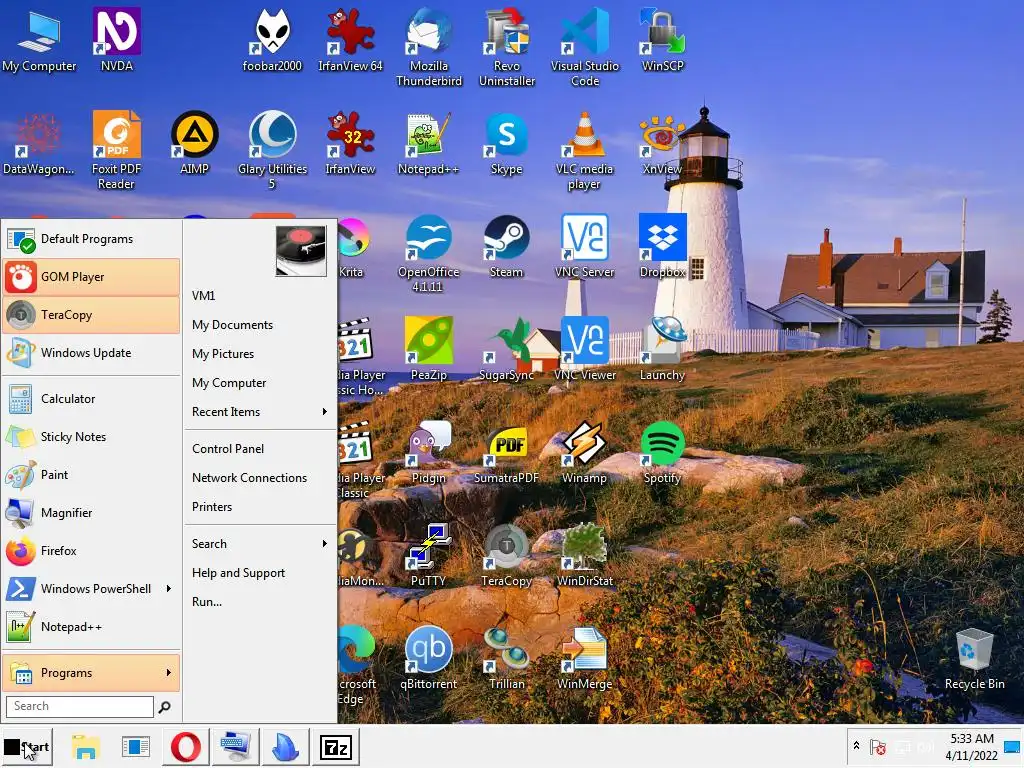Expand Windows PowerShell submenu arrow

pos(168,588)
